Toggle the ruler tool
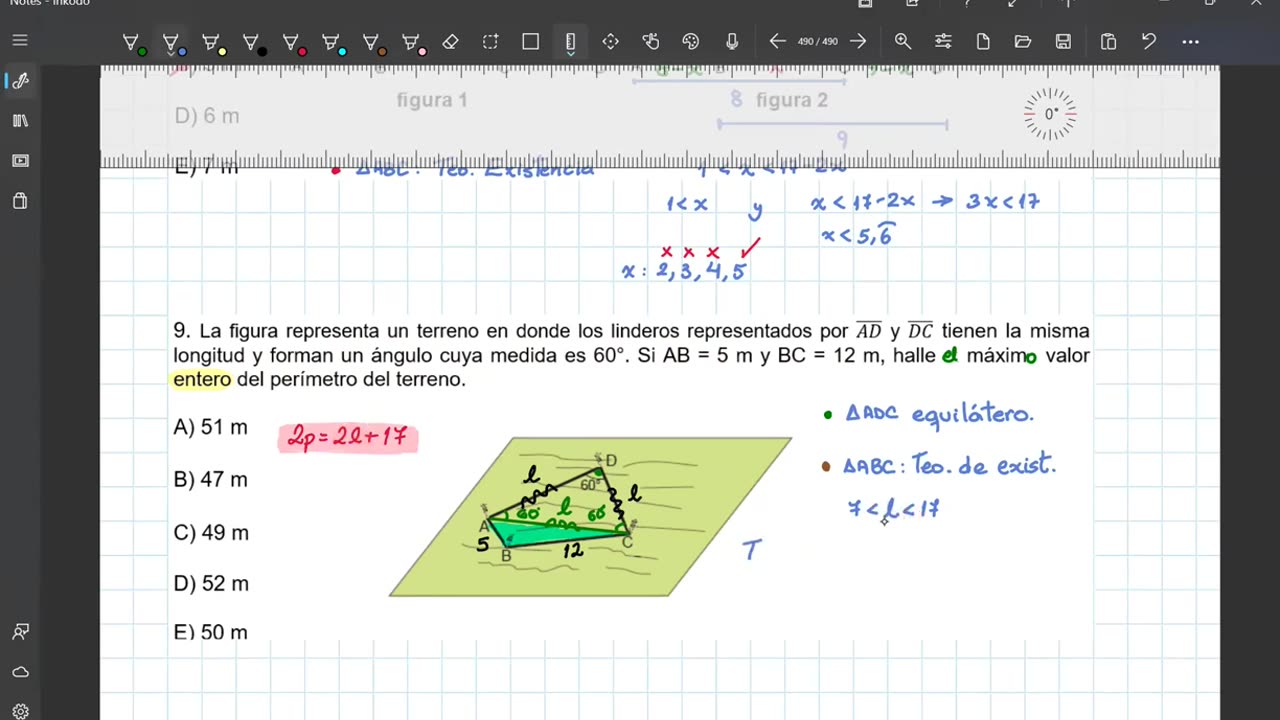Image resolution: width=1280 pixels, height=720 pixels. click(570, 42)
